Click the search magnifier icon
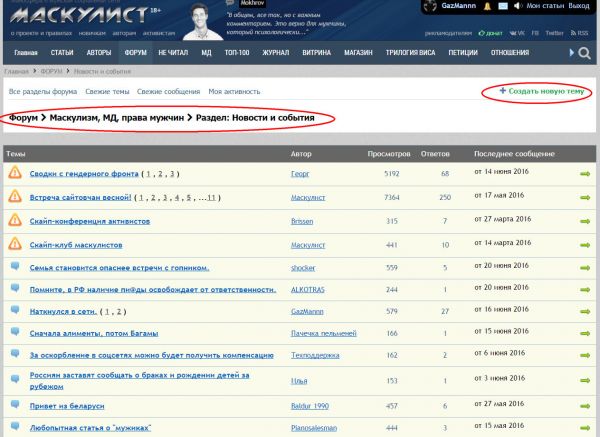The width and height of the screenshot is (600, 437). (x=583, y=52)
